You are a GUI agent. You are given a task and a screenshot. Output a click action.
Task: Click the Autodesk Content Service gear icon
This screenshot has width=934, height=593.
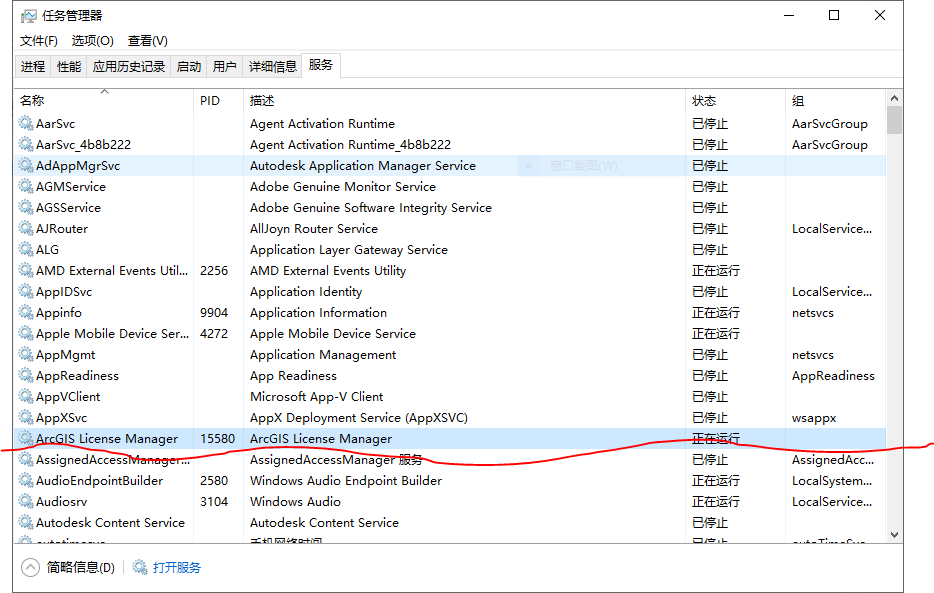(x=25, y=522)
